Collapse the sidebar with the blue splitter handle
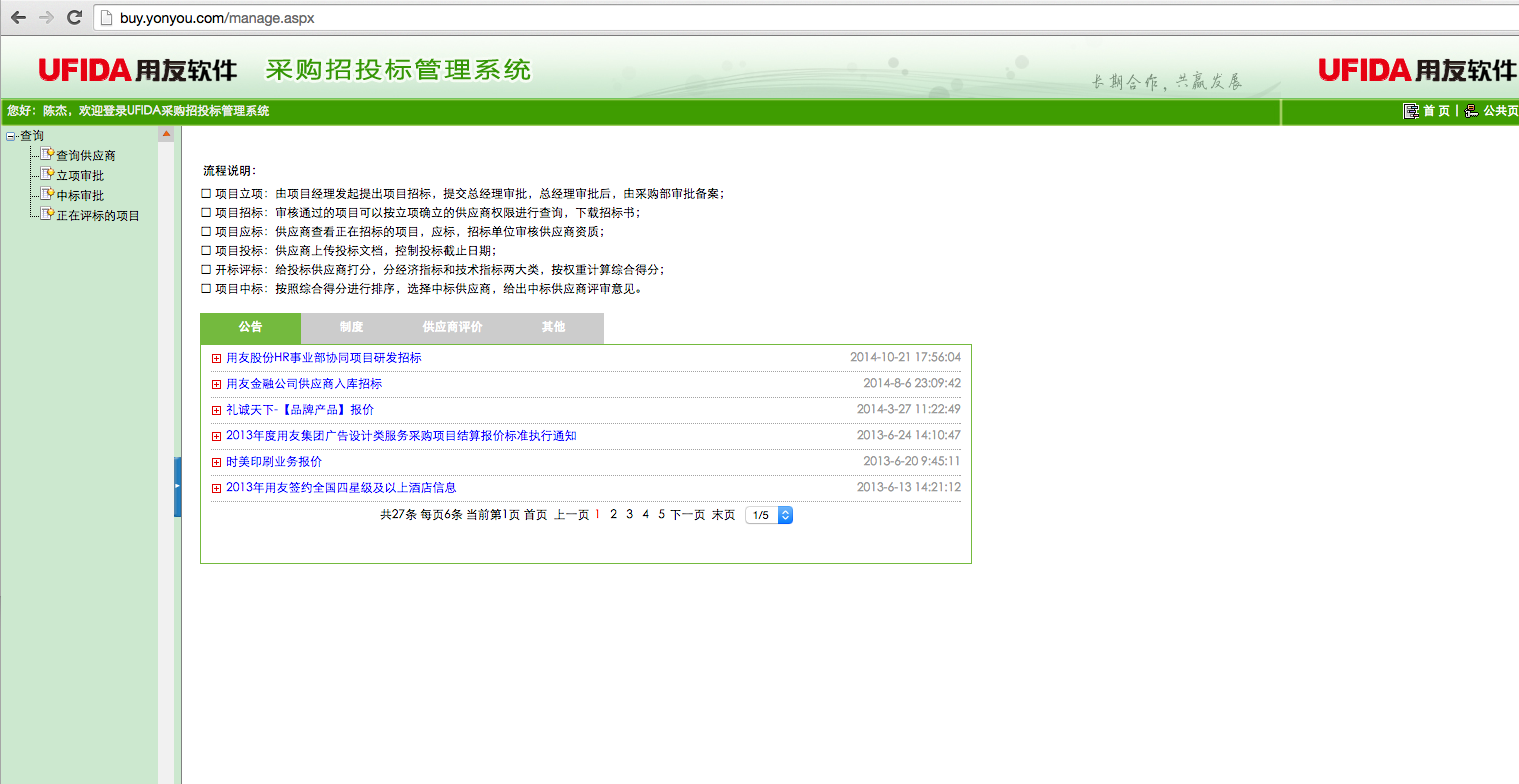This screenshot has width=1519, height=784. coord(178,486)
